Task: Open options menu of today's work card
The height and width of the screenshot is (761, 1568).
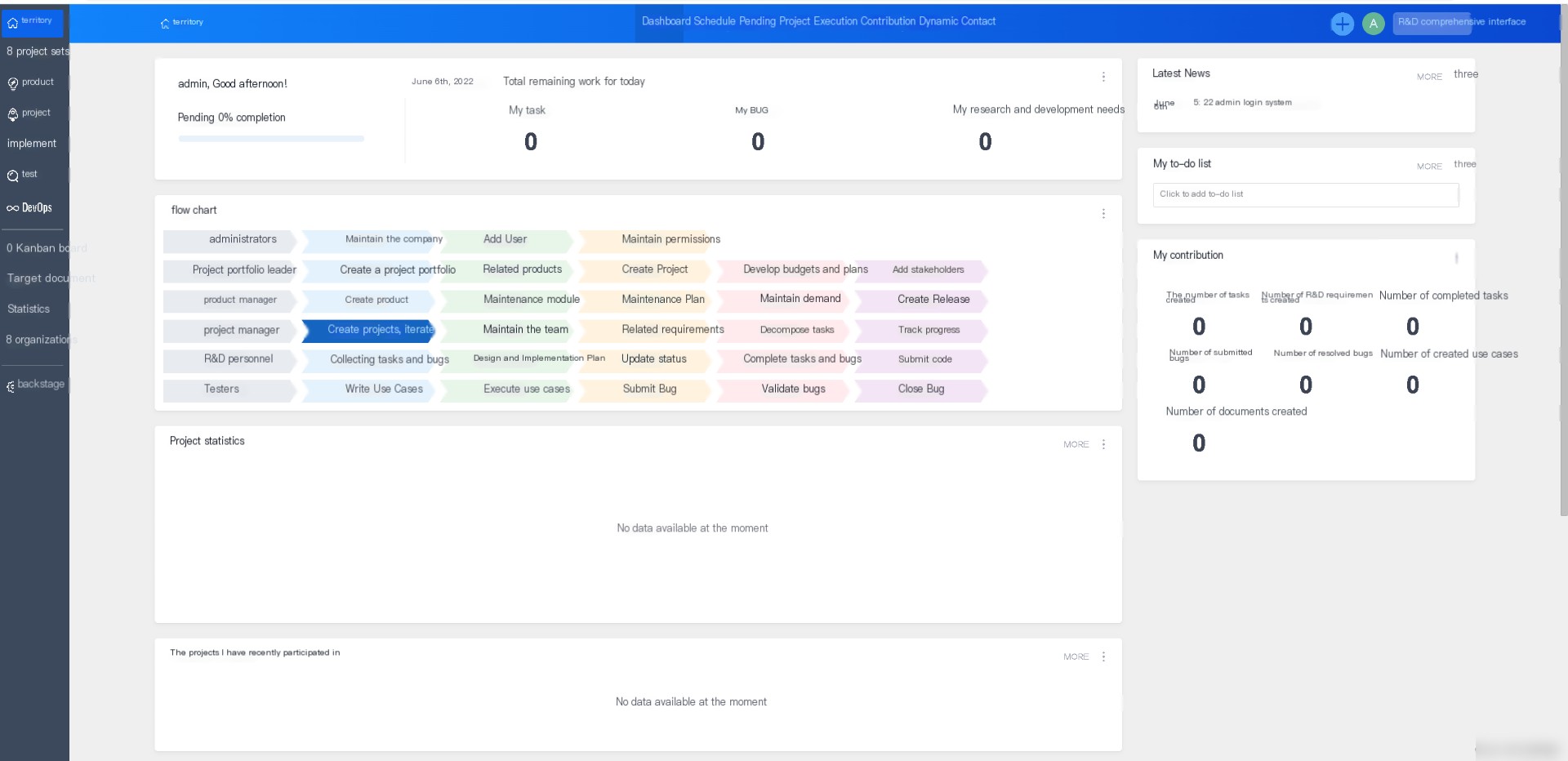Action: click(x=1103, y=77)
